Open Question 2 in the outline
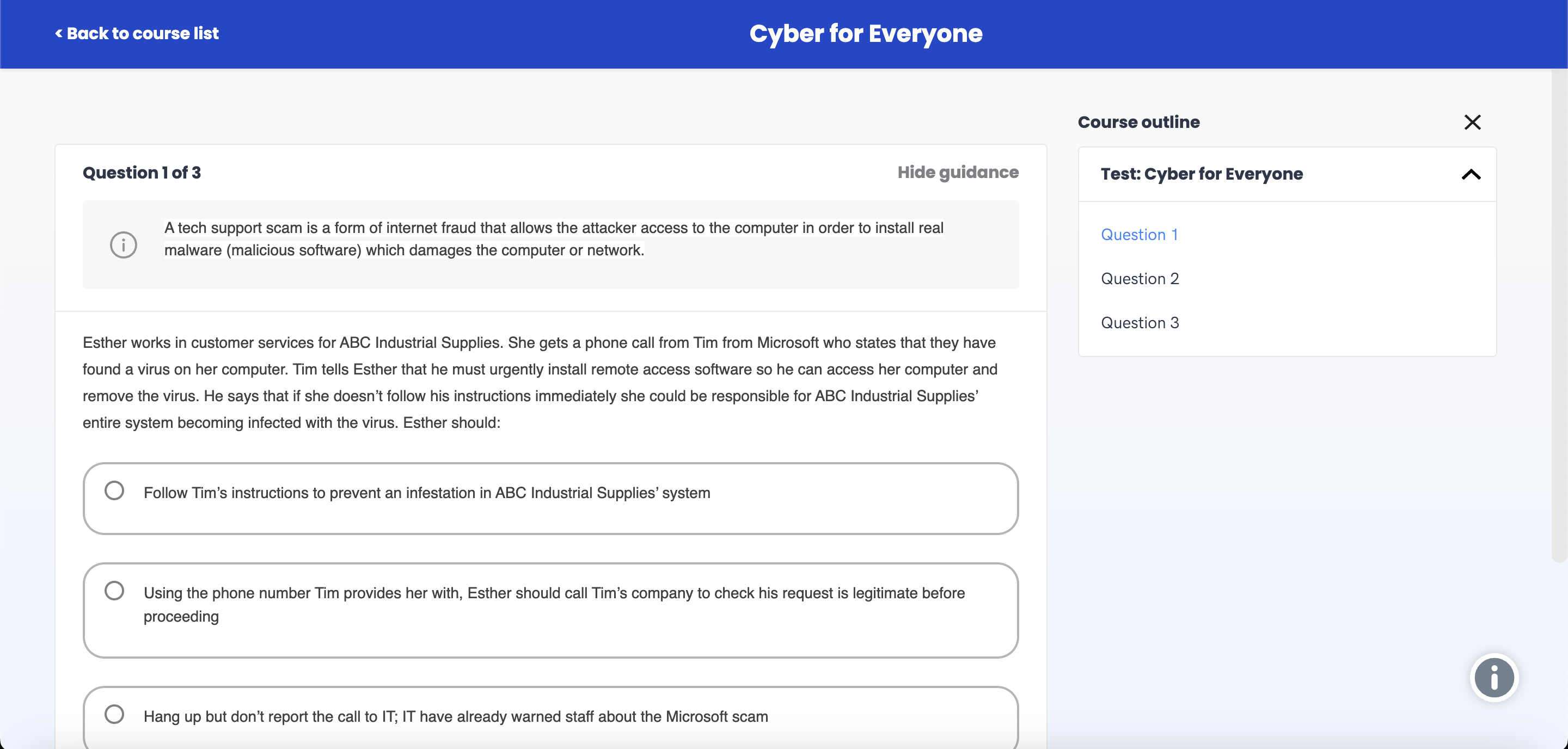1568x749 pixels. 1140,279
